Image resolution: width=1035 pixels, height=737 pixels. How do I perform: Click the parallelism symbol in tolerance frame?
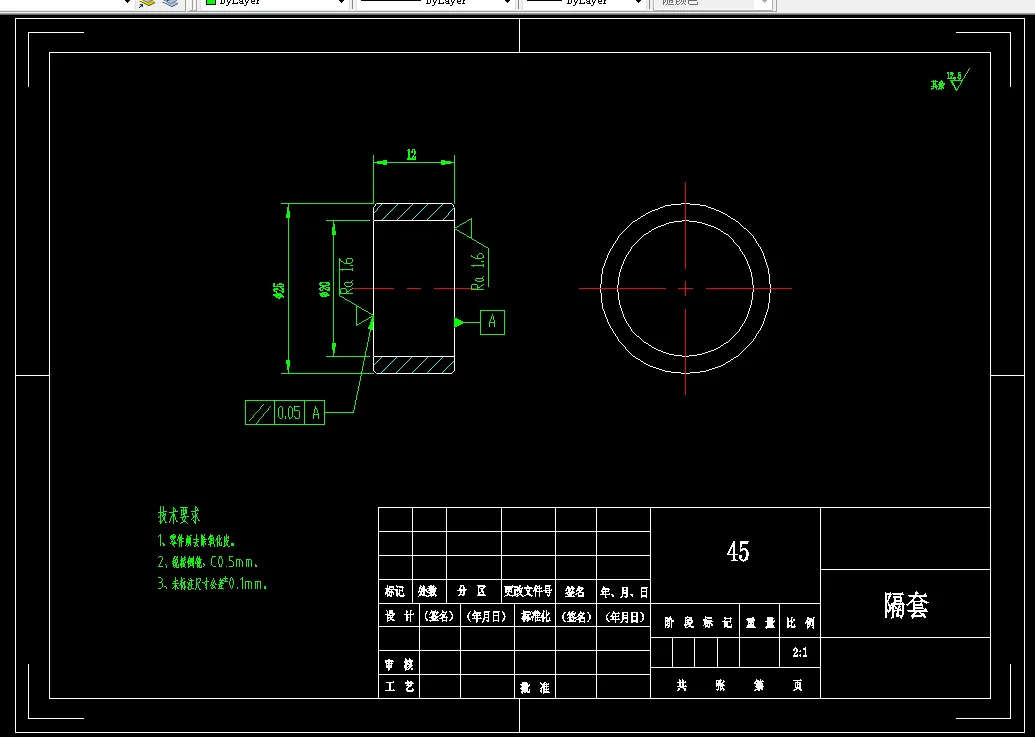pos(259,413)
